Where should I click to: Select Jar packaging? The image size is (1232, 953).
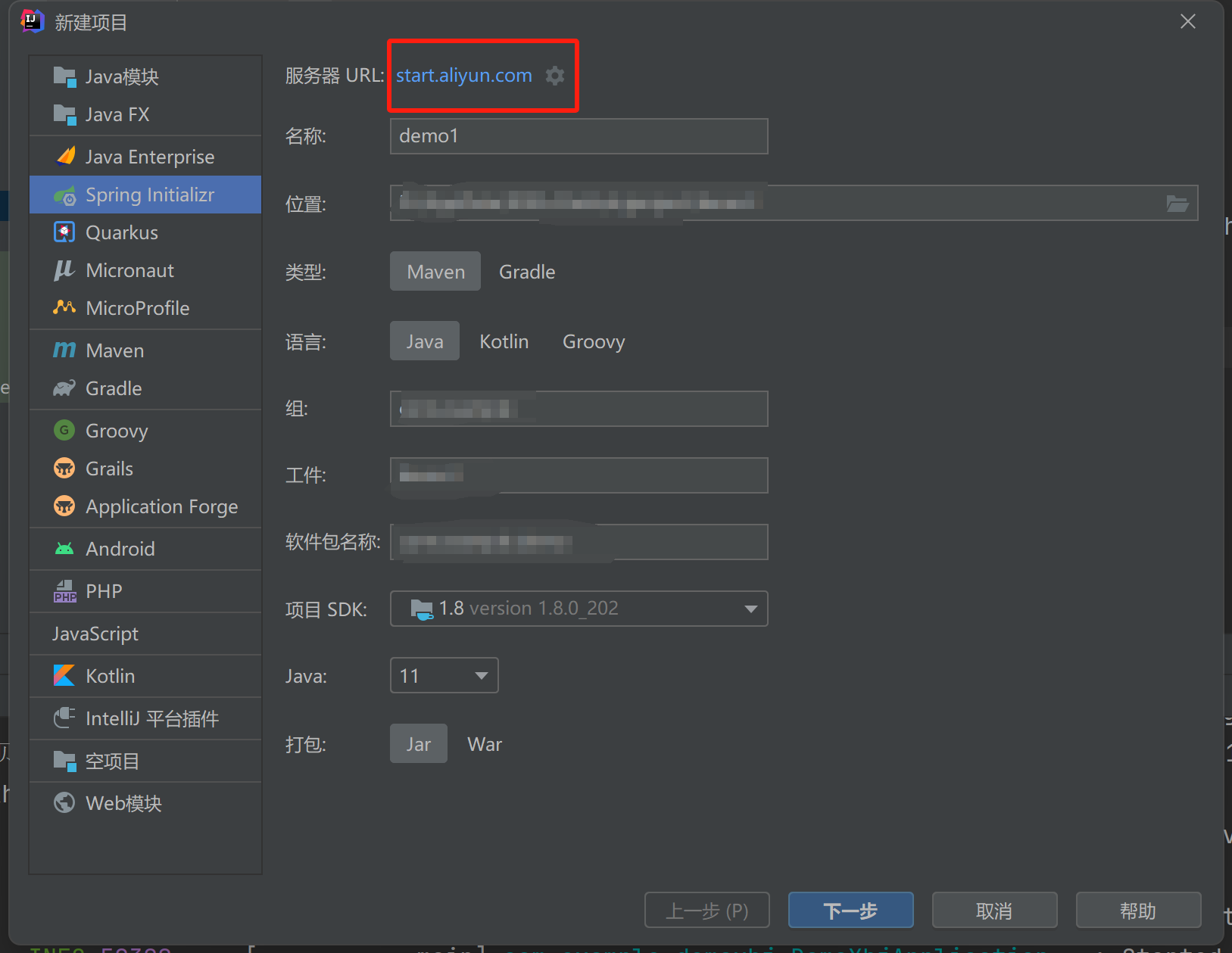(419, 744)
